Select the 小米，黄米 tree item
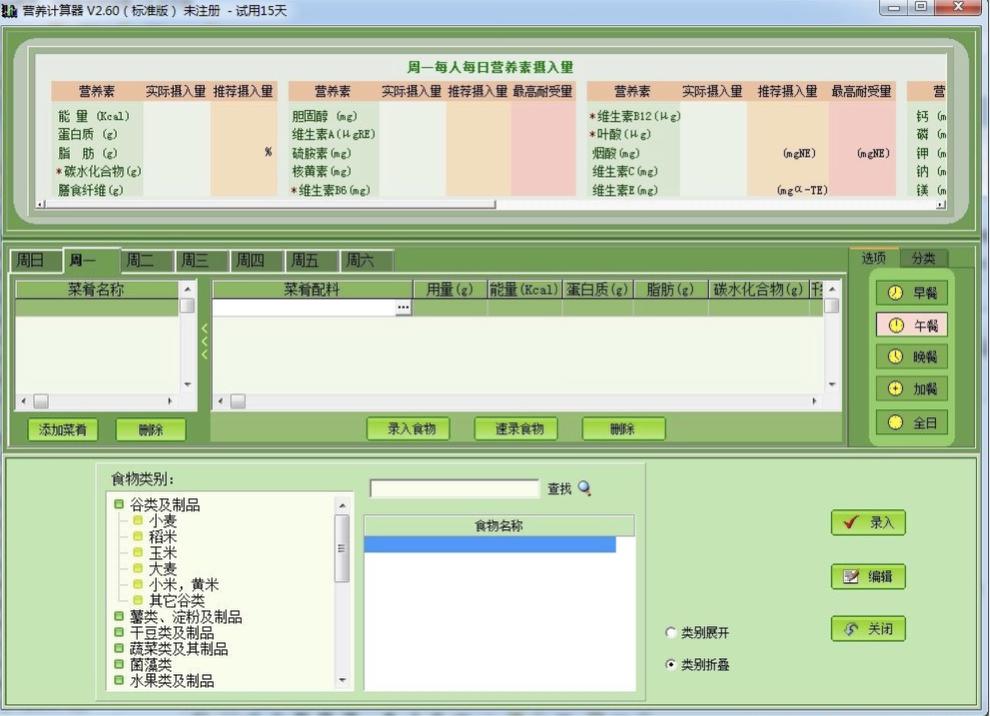Viewport: 990px width, 716px height. click(184, 585)
